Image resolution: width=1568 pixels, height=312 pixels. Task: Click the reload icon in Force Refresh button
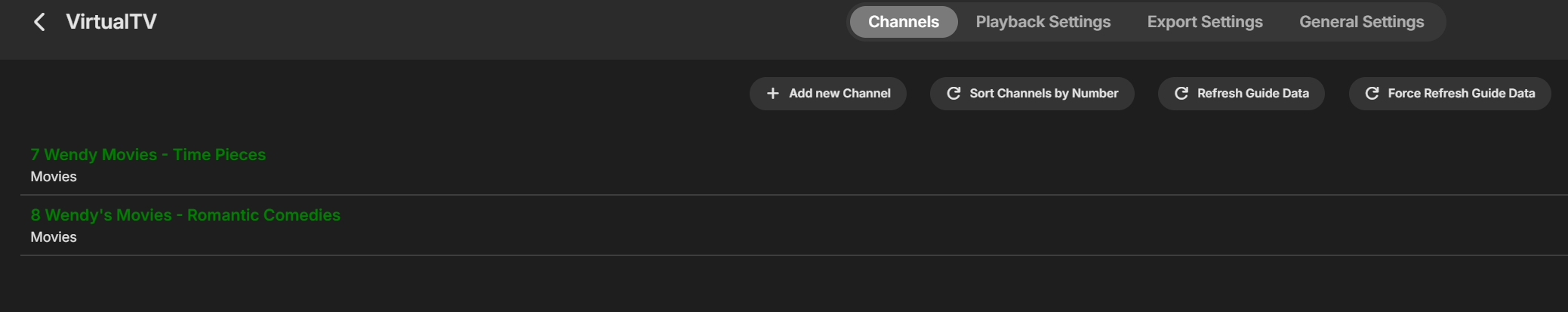[1372, 94]
